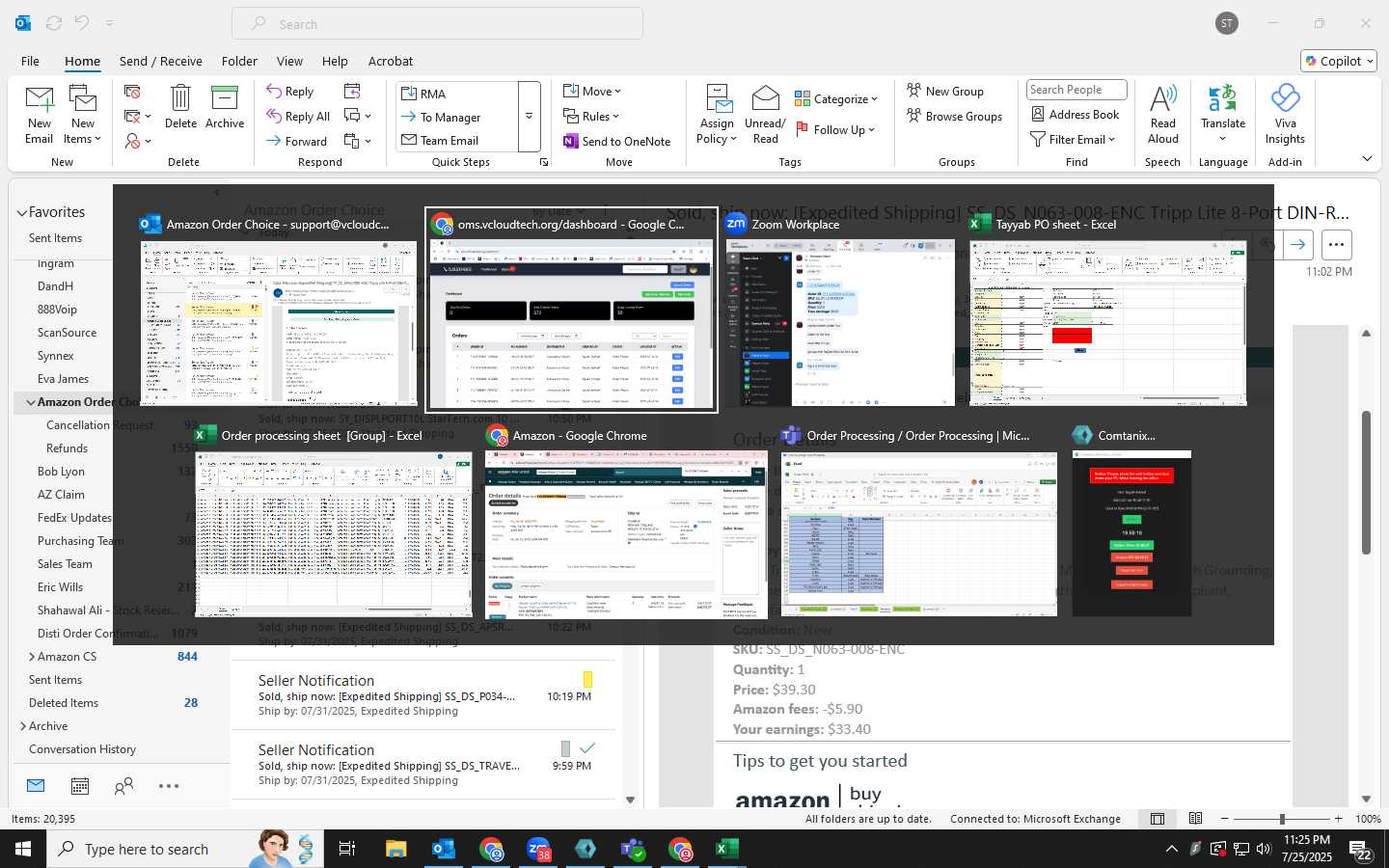The width and height of the screenshot is (1389, 868).
Task: Expand the Archive folder
Action: 23,726
